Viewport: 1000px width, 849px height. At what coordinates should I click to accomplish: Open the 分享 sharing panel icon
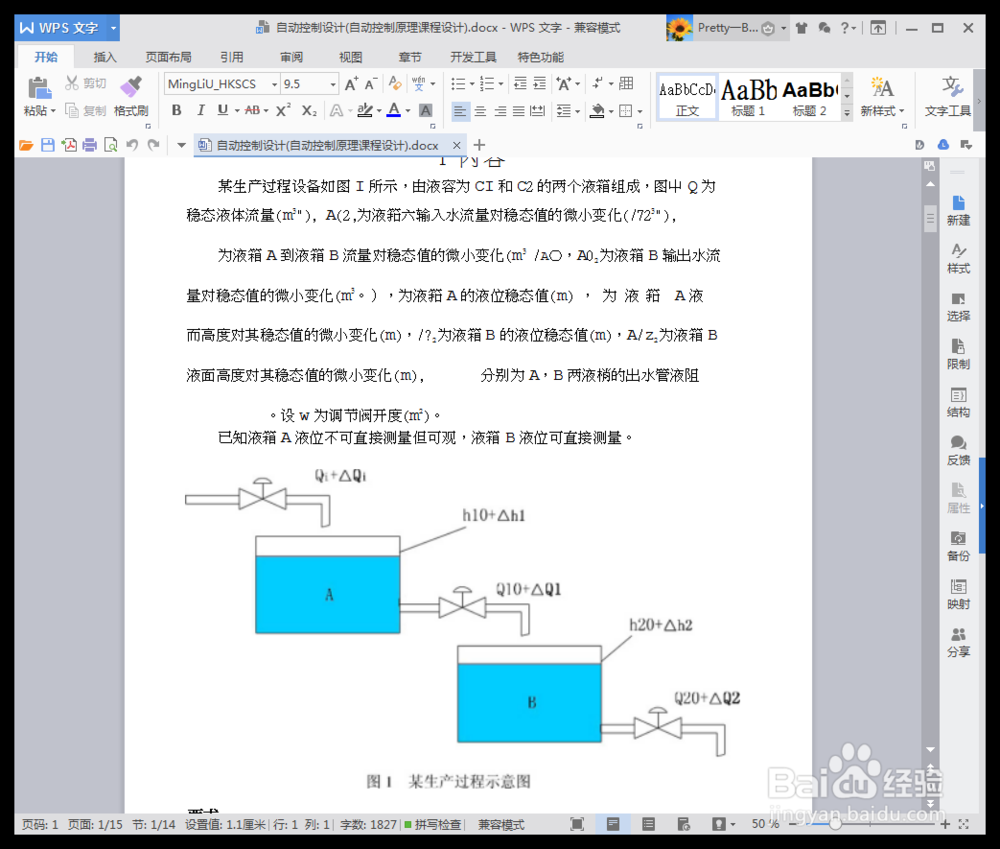tap(958, 636)
